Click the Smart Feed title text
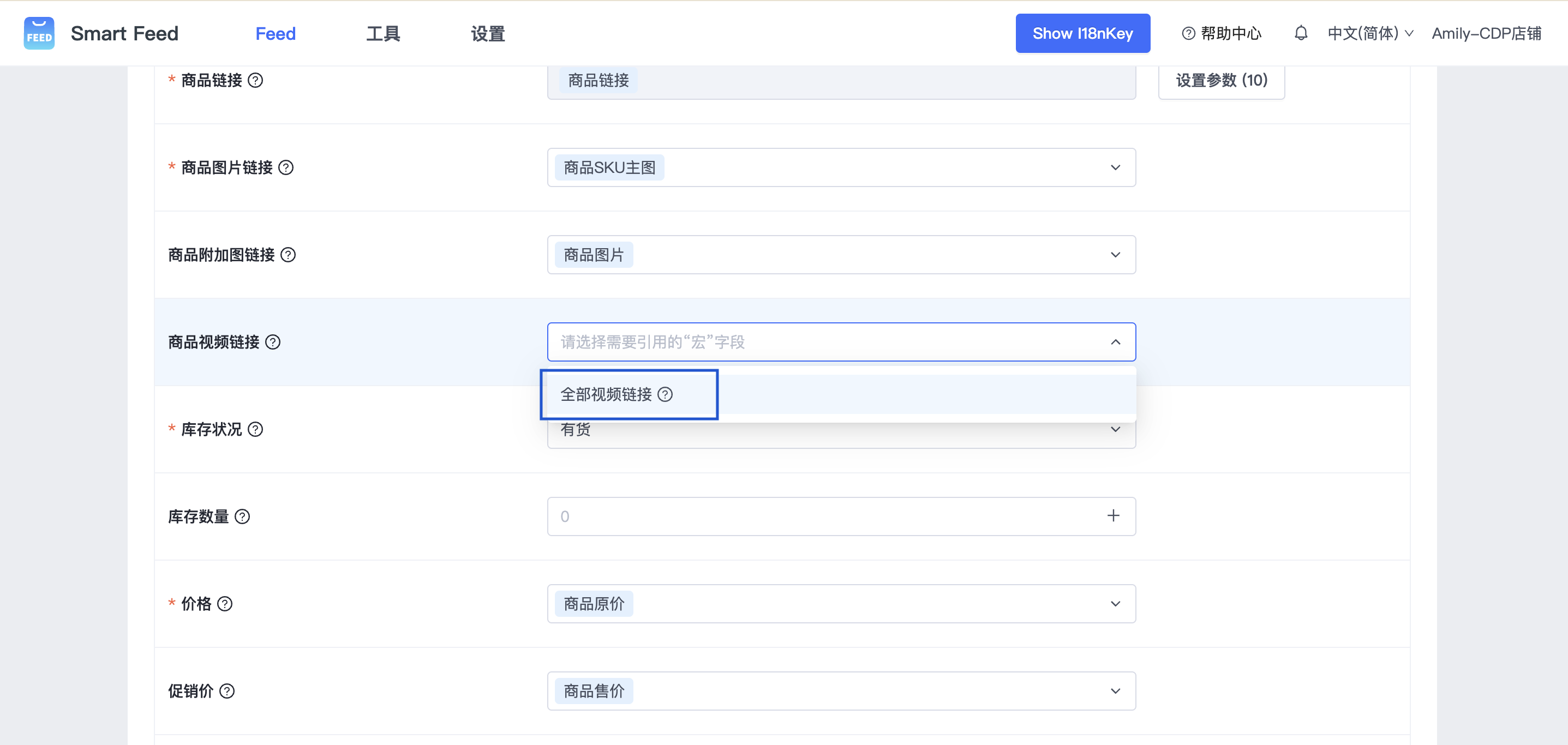This screenshot has height=745, width=1568. pyautogui.click(x=124, y=33)
